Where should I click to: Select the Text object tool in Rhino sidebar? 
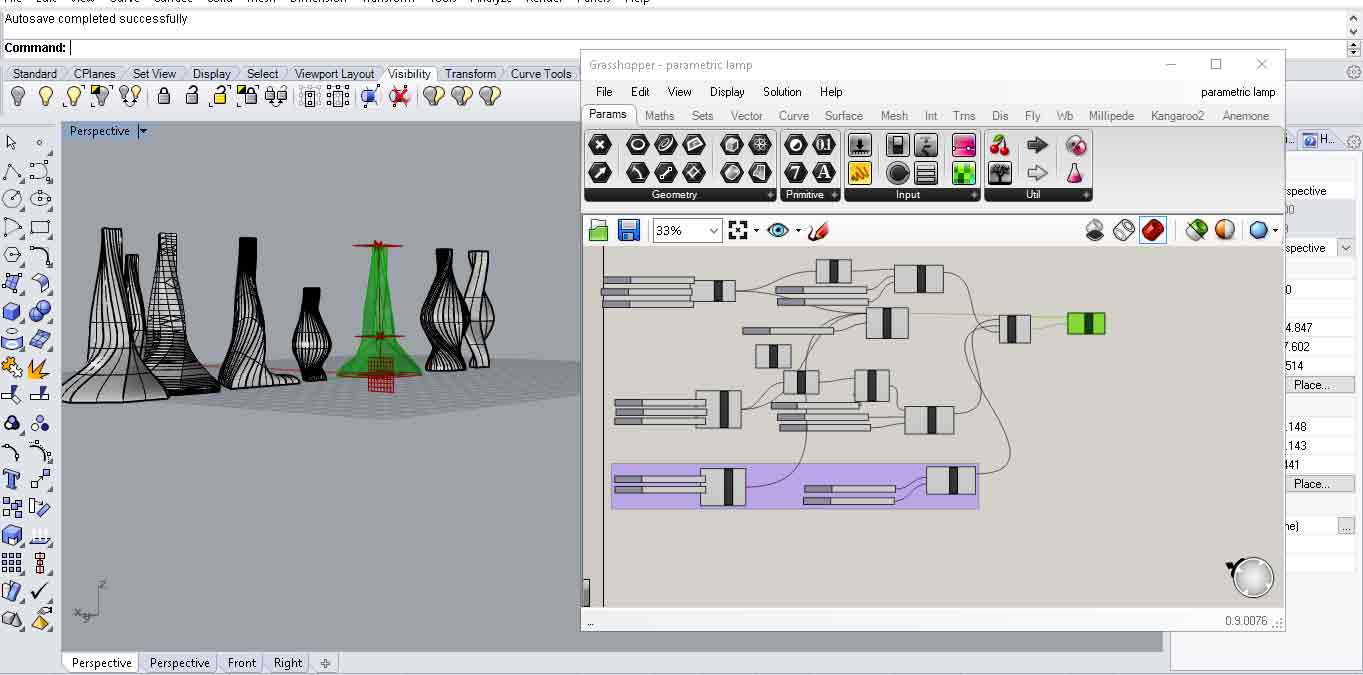click(x=12, y=479)
